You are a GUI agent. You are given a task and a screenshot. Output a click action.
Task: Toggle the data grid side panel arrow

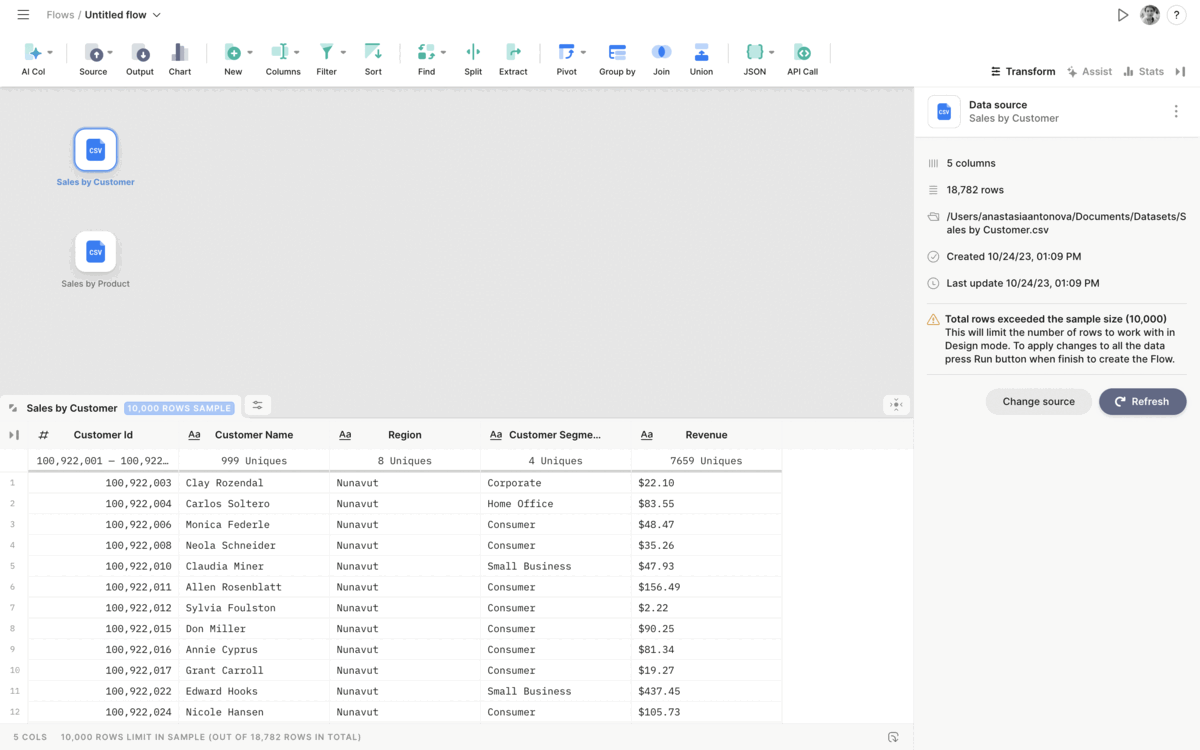pos(14,435)
